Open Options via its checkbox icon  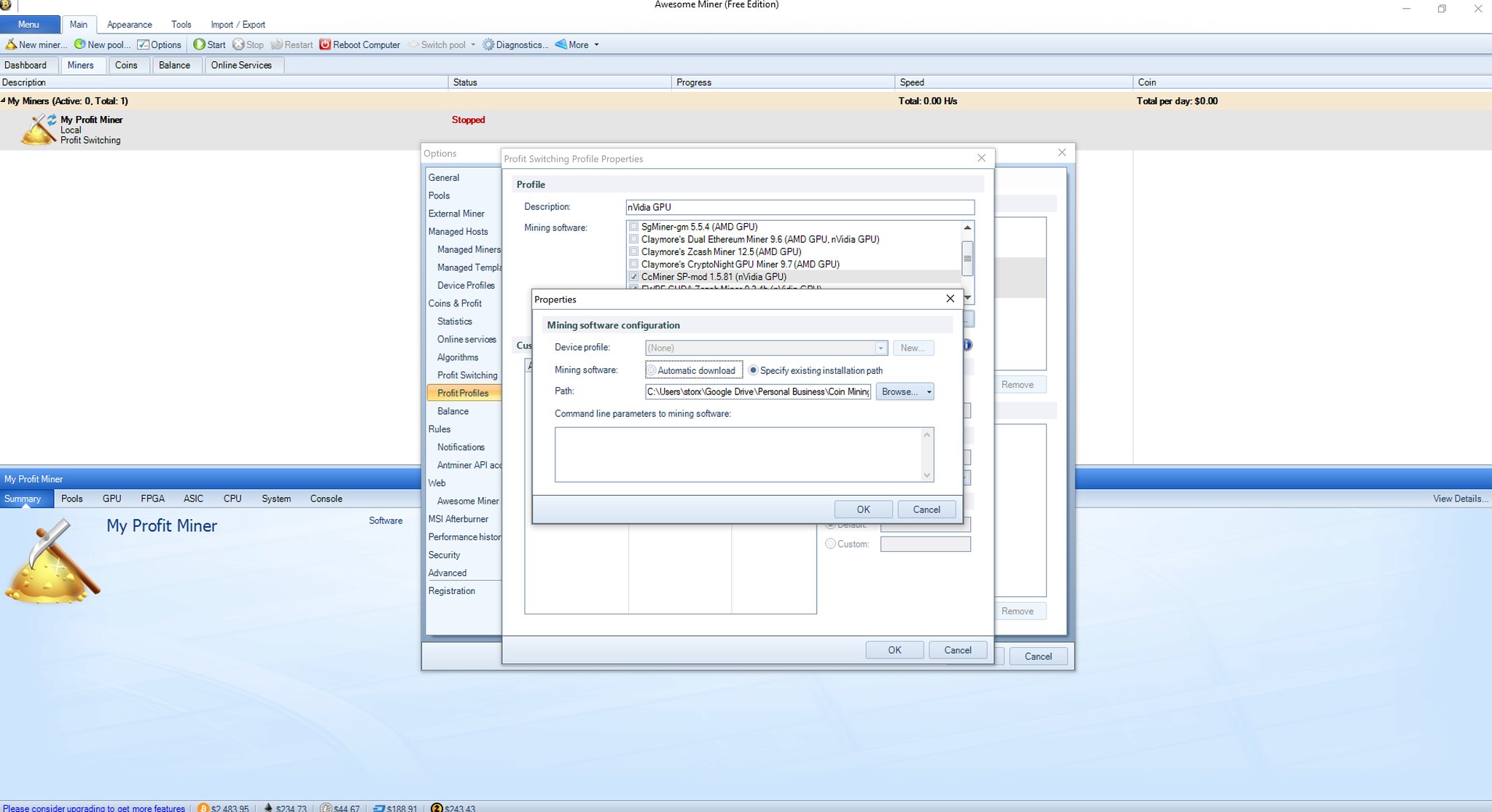(143, 44)
